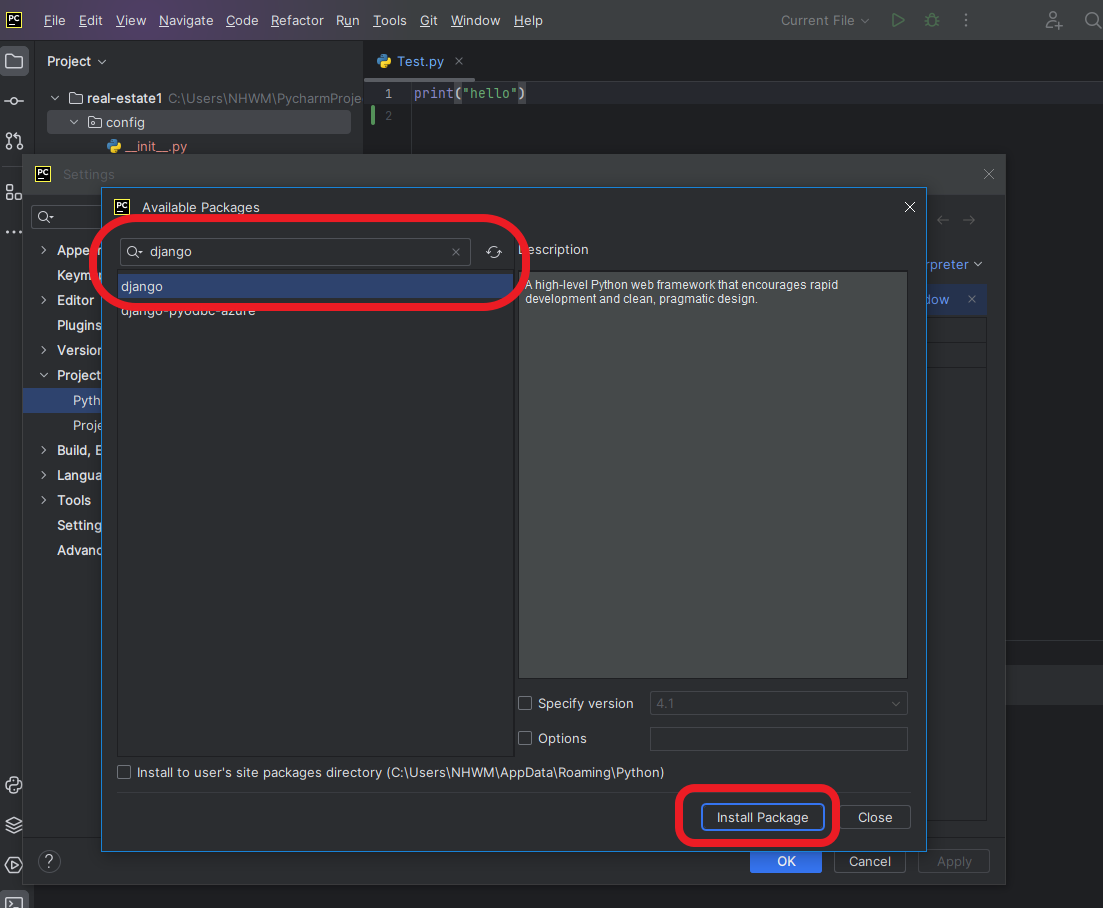Open the File menu
The height and width of the screenshot is (908, 1103).
pos(54,20)
